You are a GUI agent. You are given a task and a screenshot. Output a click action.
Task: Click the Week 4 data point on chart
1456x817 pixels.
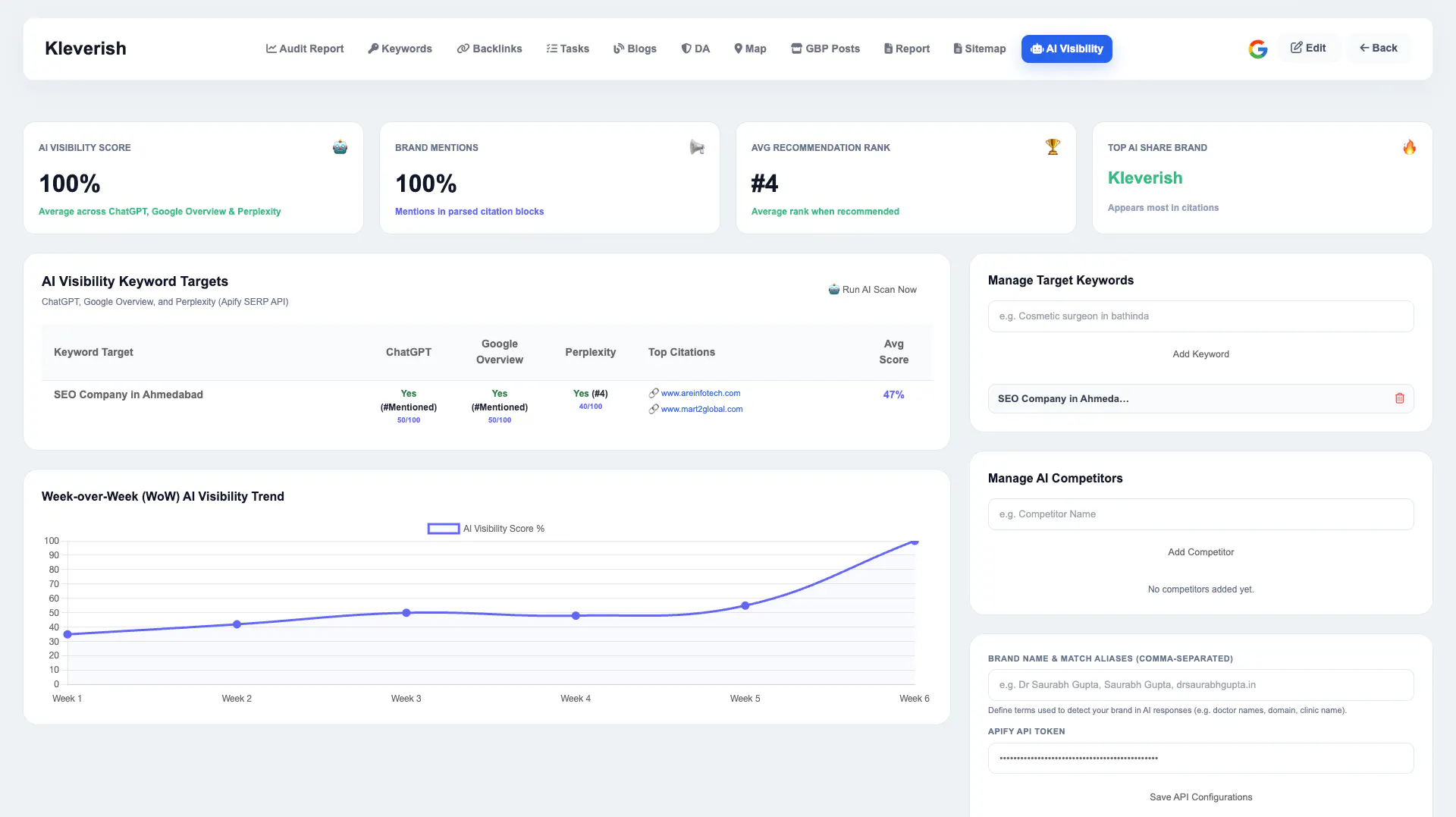click(x=576, y=616)
